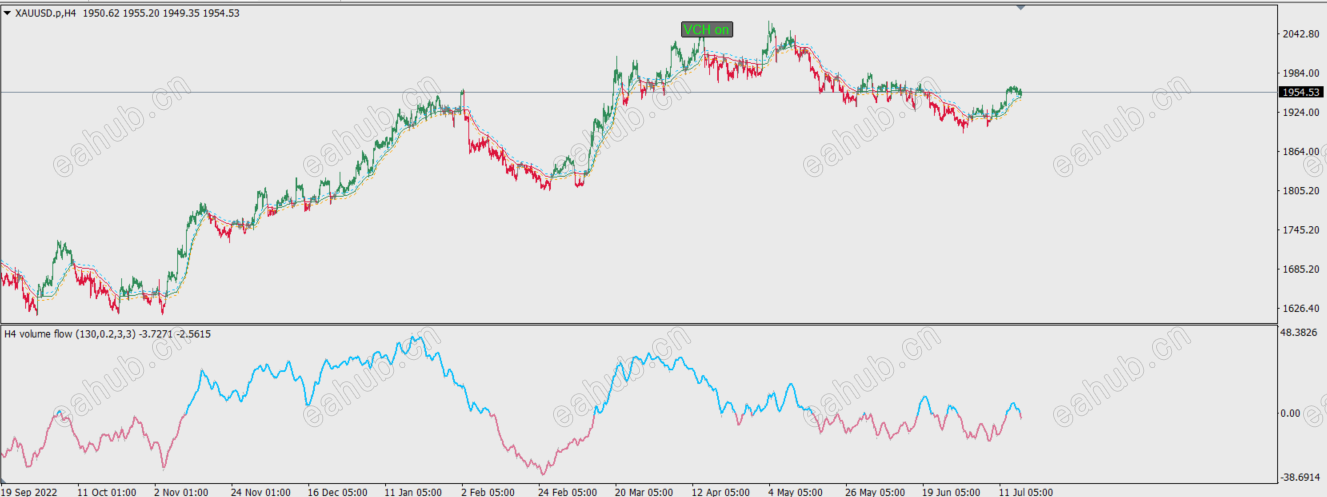Click the 1864.00 price axis label
The height and width of the screenshot is (497, 1327).
1300,152
